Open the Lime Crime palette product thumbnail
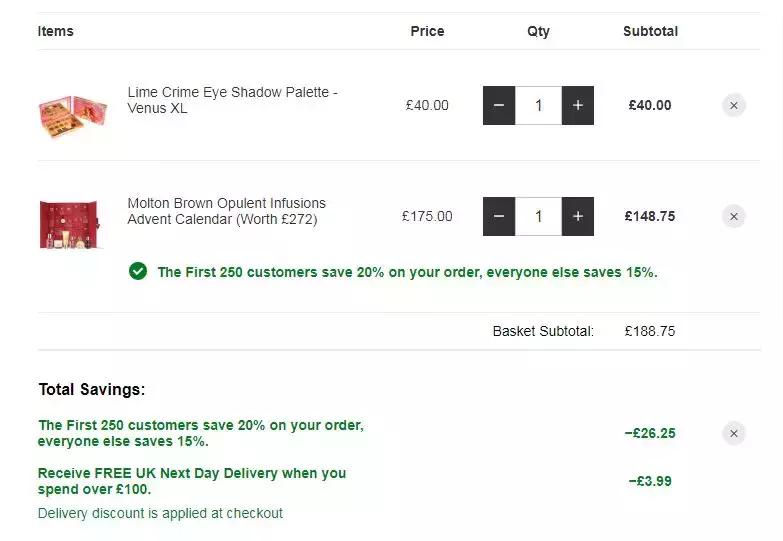The height and width of the screenshot is (541, 783). pyautogui.click(x=72, y=115)
